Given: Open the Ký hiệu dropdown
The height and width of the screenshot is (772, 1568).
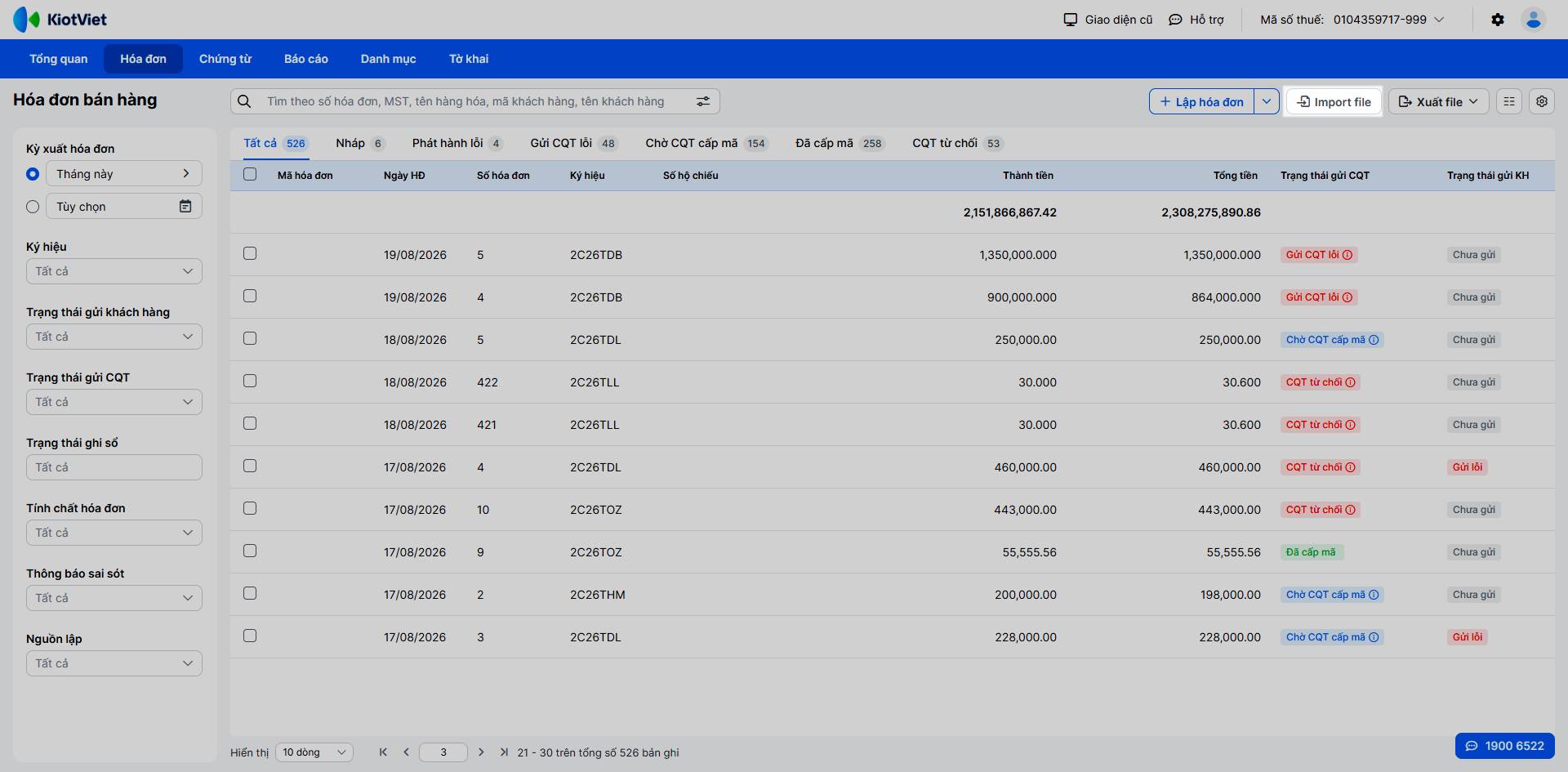Looking at the screenshot, I should (x=114, y=271).
